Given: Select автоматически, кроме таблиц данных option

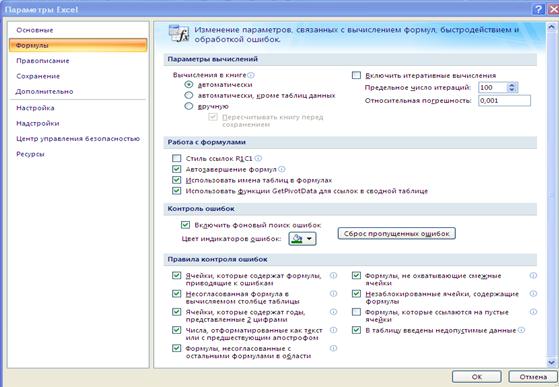Looking at the screenshot, I should 189,95.
